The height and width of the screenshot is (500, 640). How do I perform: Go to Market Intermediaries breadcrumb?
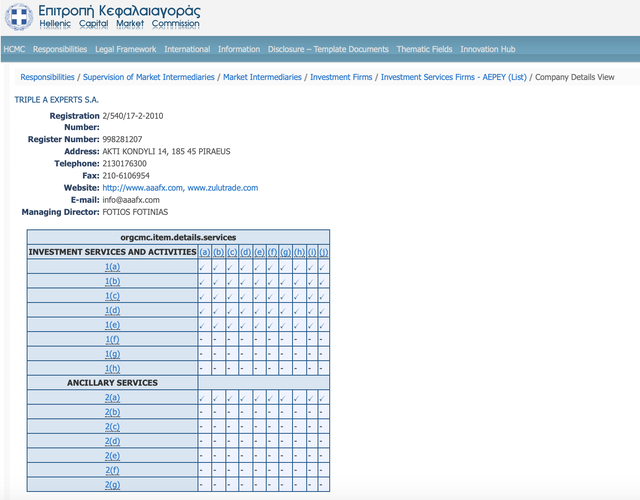(262, 77)
